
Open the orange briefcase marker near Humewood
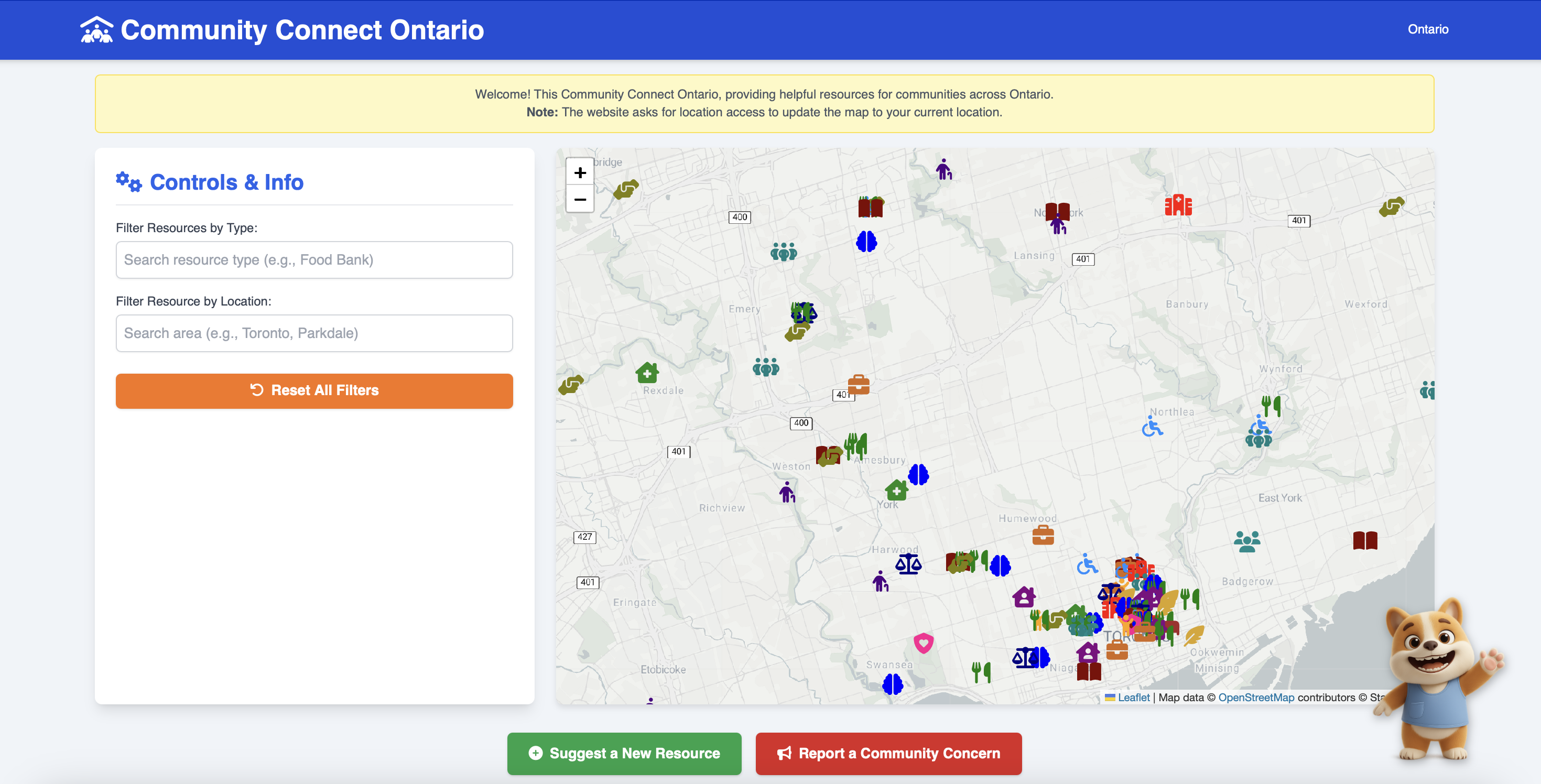point(1043,535)
